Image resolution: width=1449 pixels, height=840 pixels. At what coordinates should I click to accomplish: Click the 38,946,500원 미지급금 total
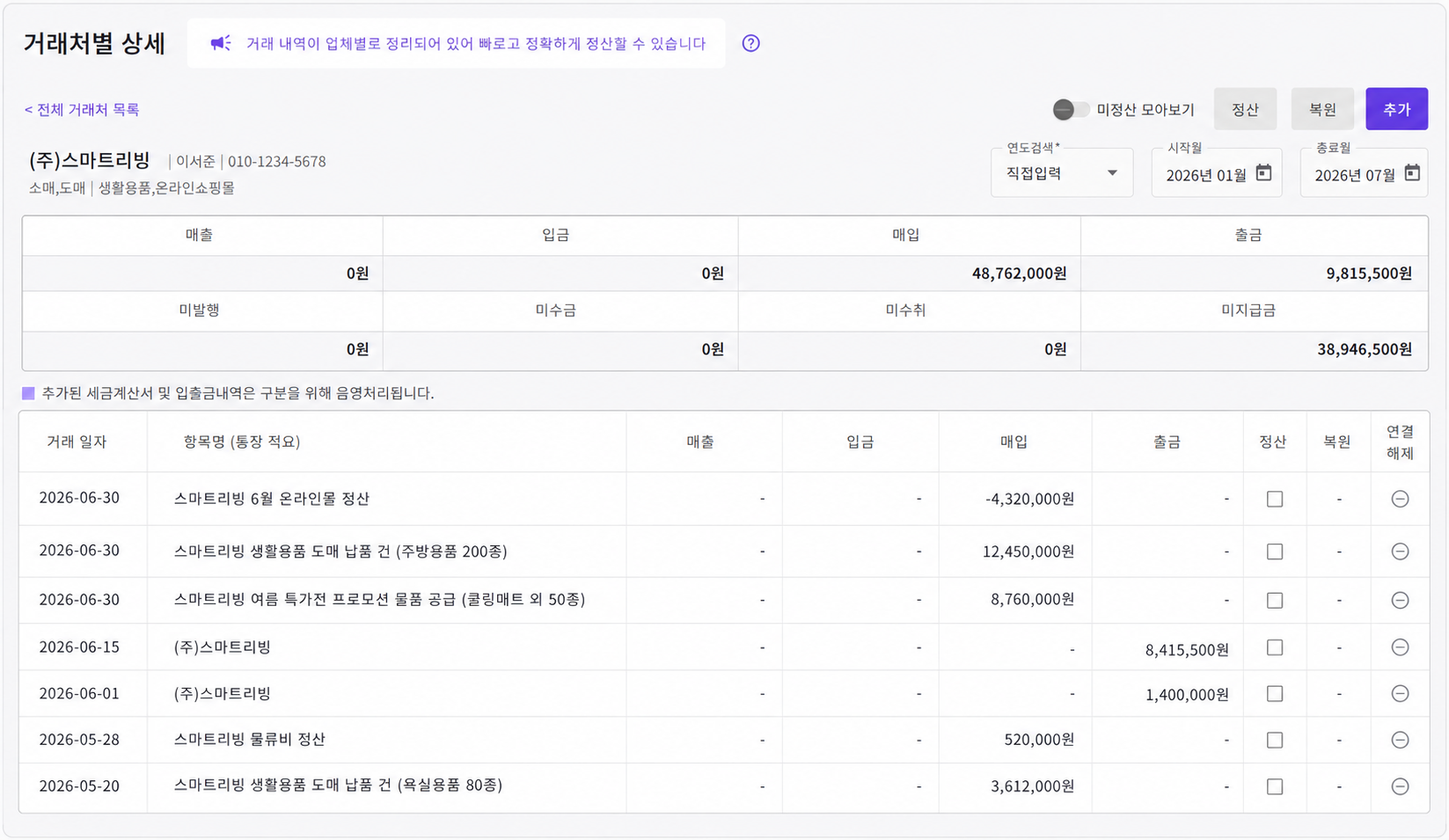[1365, 349]
